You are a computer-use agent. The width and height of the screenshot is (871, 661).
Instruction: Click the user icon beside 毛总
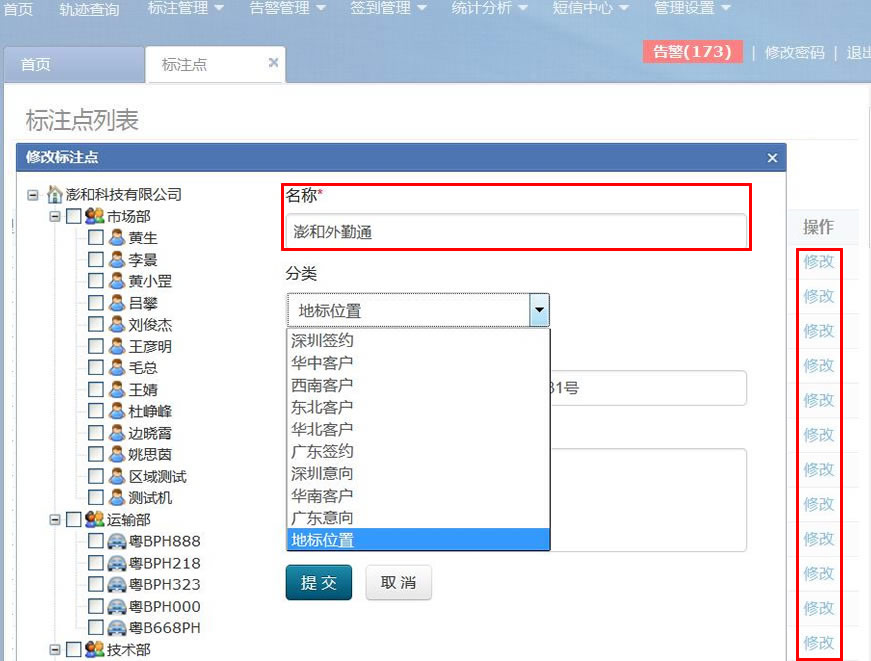point(117,368)
